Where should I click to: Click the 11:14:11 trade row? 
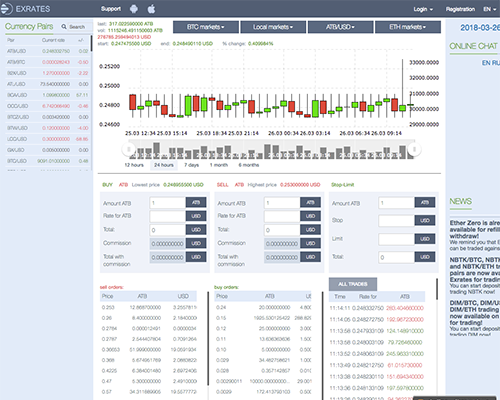point(377,308)
